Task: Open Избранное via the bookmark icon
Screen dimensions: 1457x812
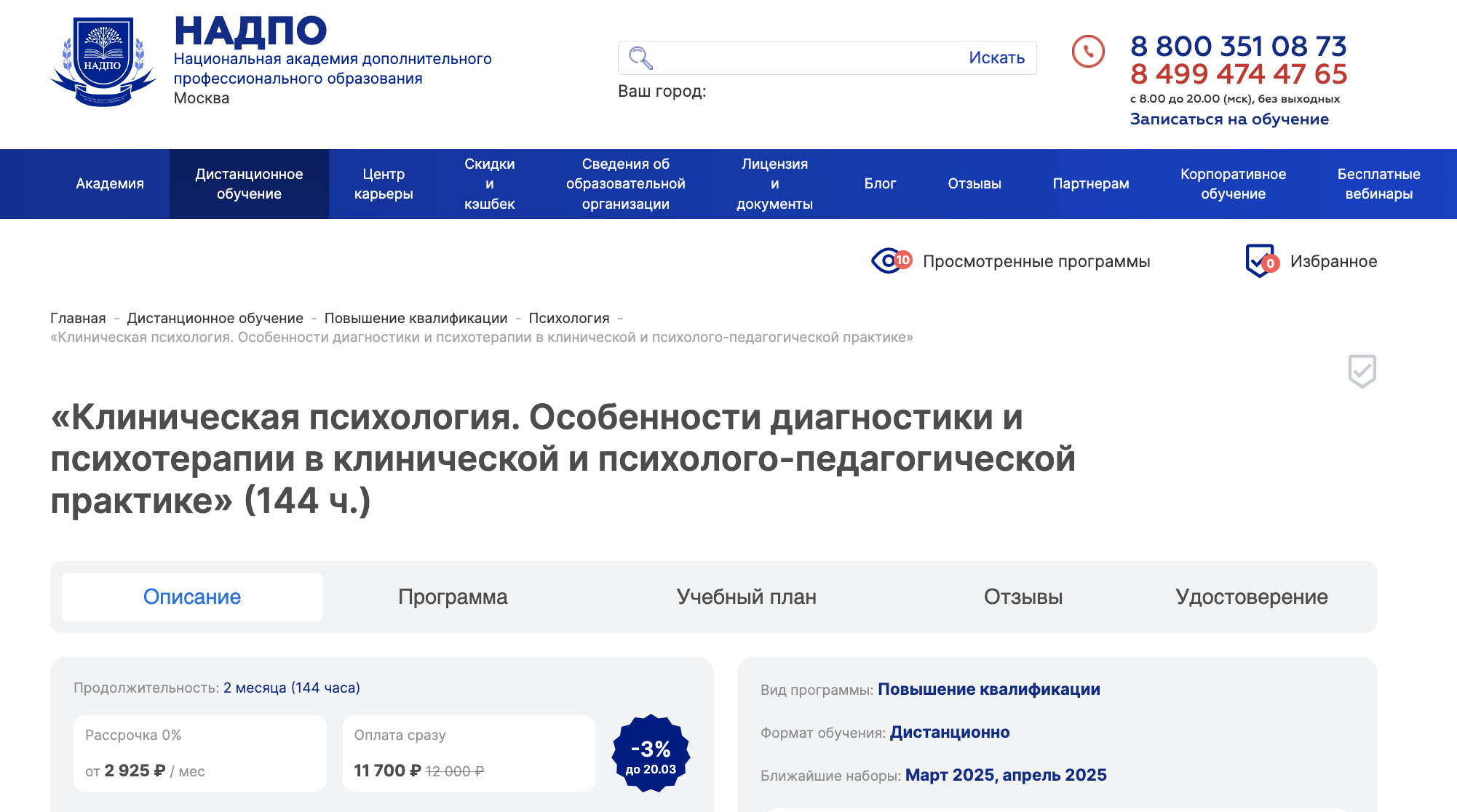Action: tap(1261, 260)
